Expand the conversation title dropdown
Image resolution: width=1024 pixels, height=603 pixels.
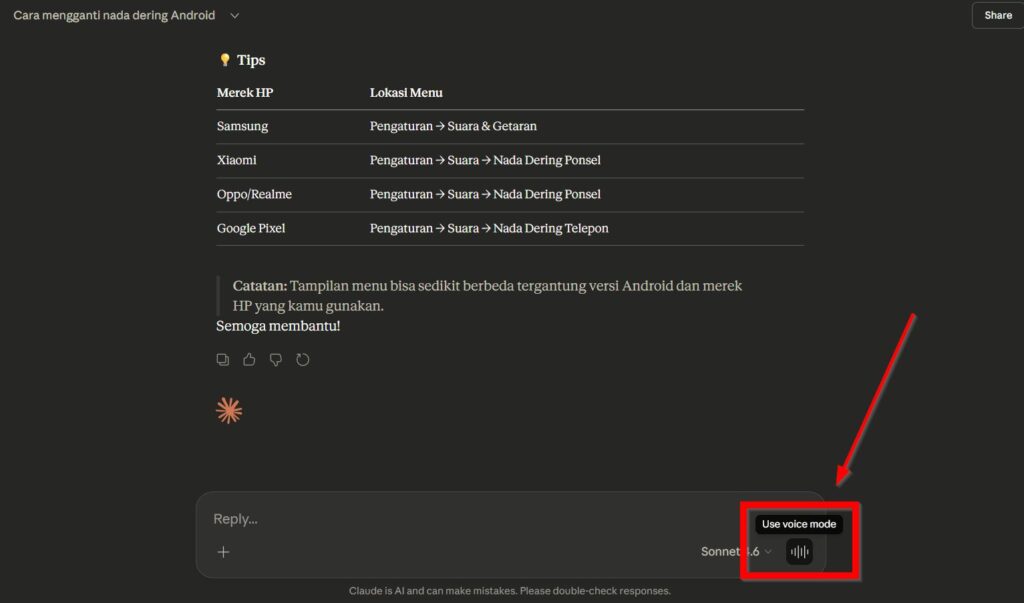pos(234,15)
